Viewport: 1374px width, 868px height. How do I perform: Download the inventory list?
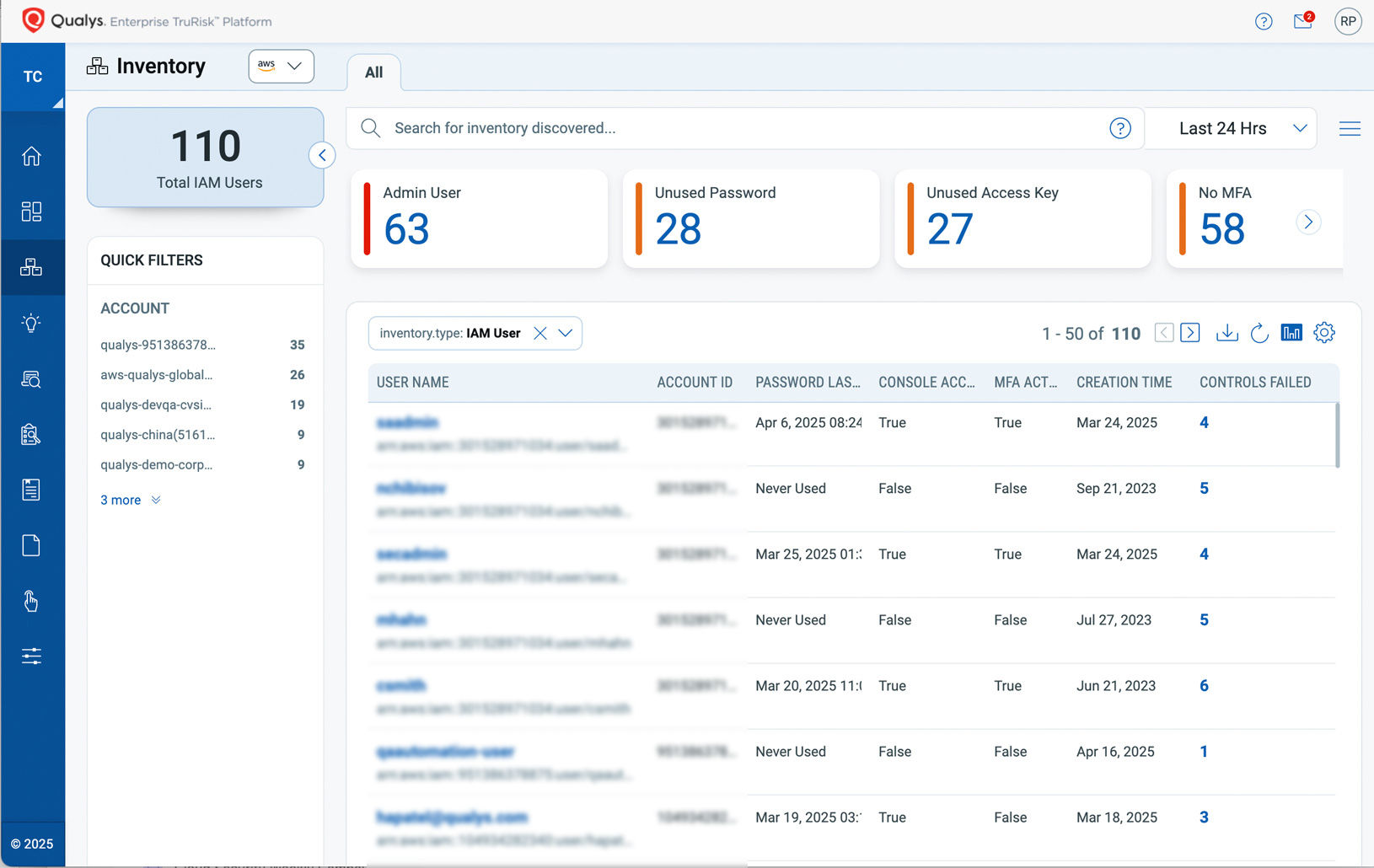tap(1227, 333)
